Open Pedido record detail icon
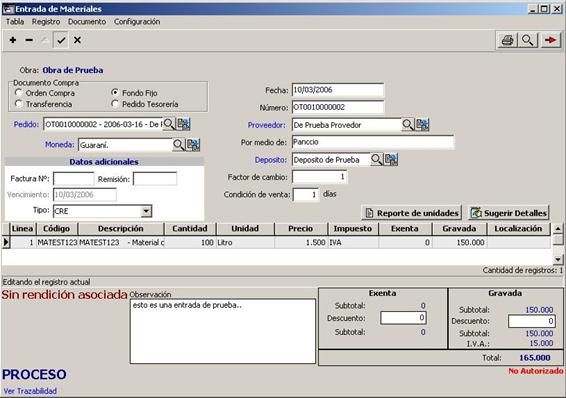This screenshot has width=566, height=398. click(x=183, y=124)
